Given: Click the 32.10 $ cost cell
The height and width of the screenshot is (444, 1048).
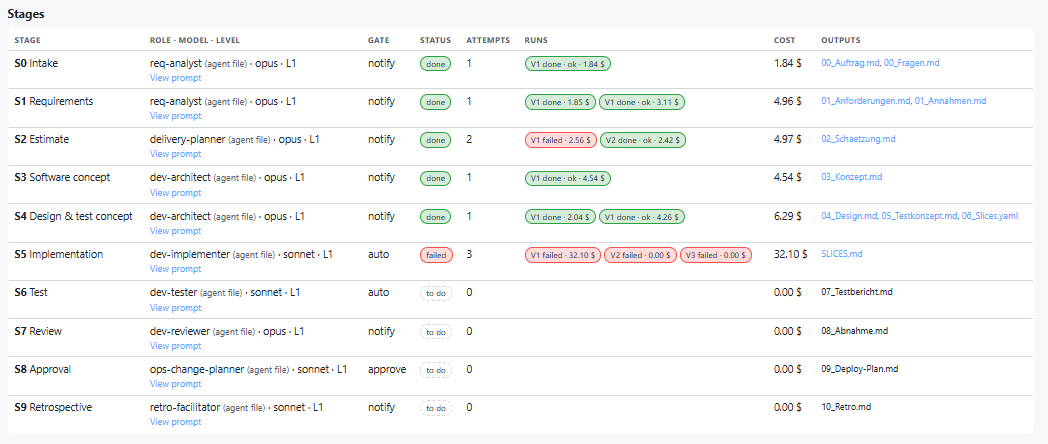Looking at the screenshot, I should point(791,254).
